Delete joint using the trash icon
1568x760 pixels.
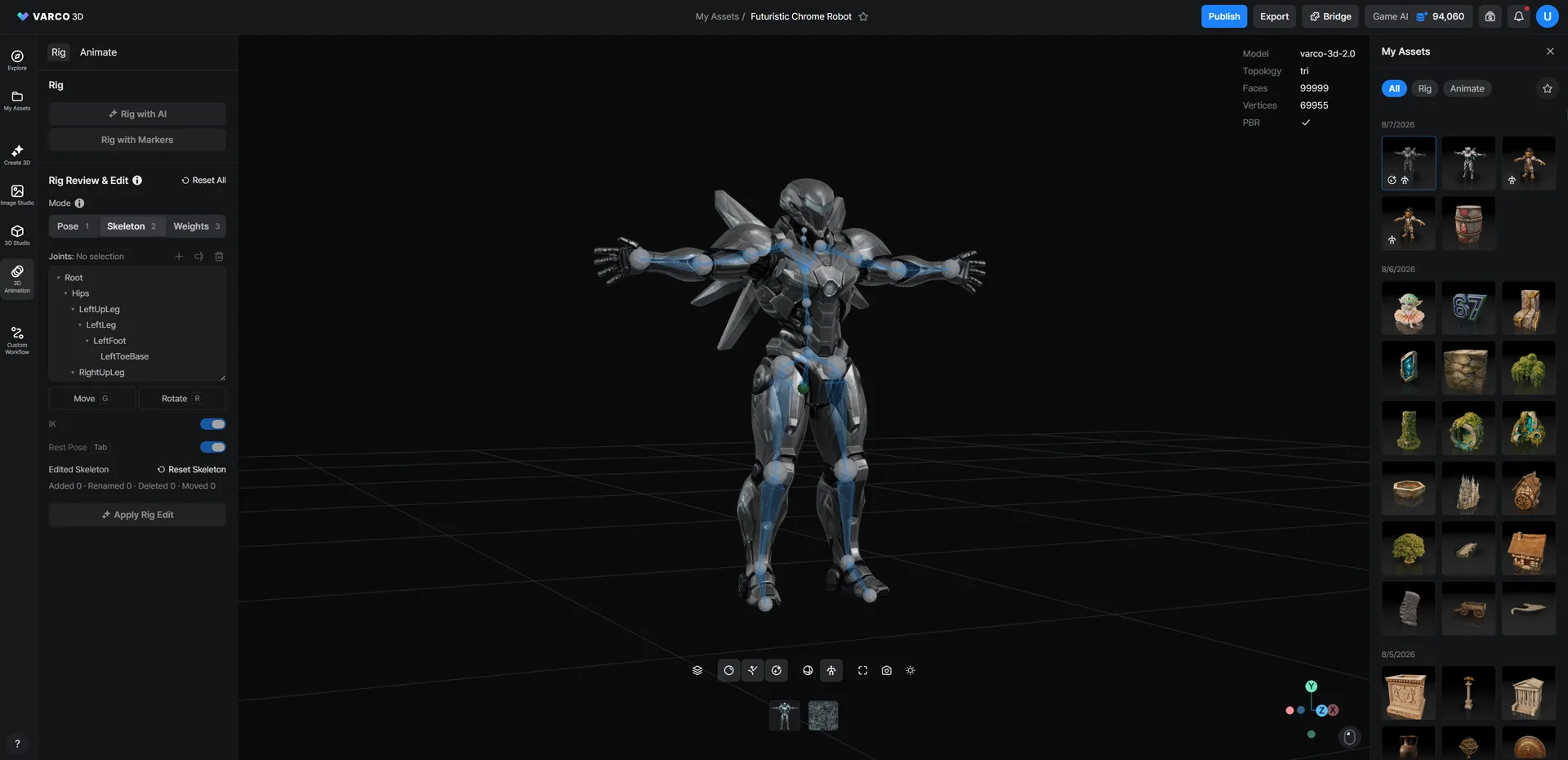pos(219,257)
